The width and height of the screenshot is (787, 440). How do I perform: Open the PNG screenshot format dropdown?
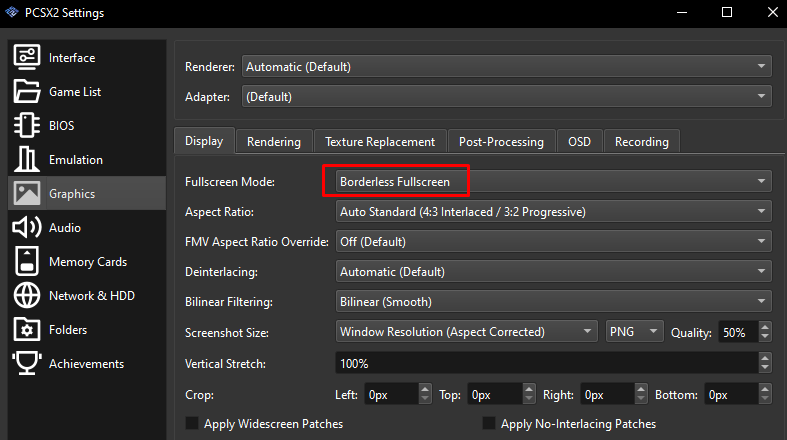tap(635, 332)
